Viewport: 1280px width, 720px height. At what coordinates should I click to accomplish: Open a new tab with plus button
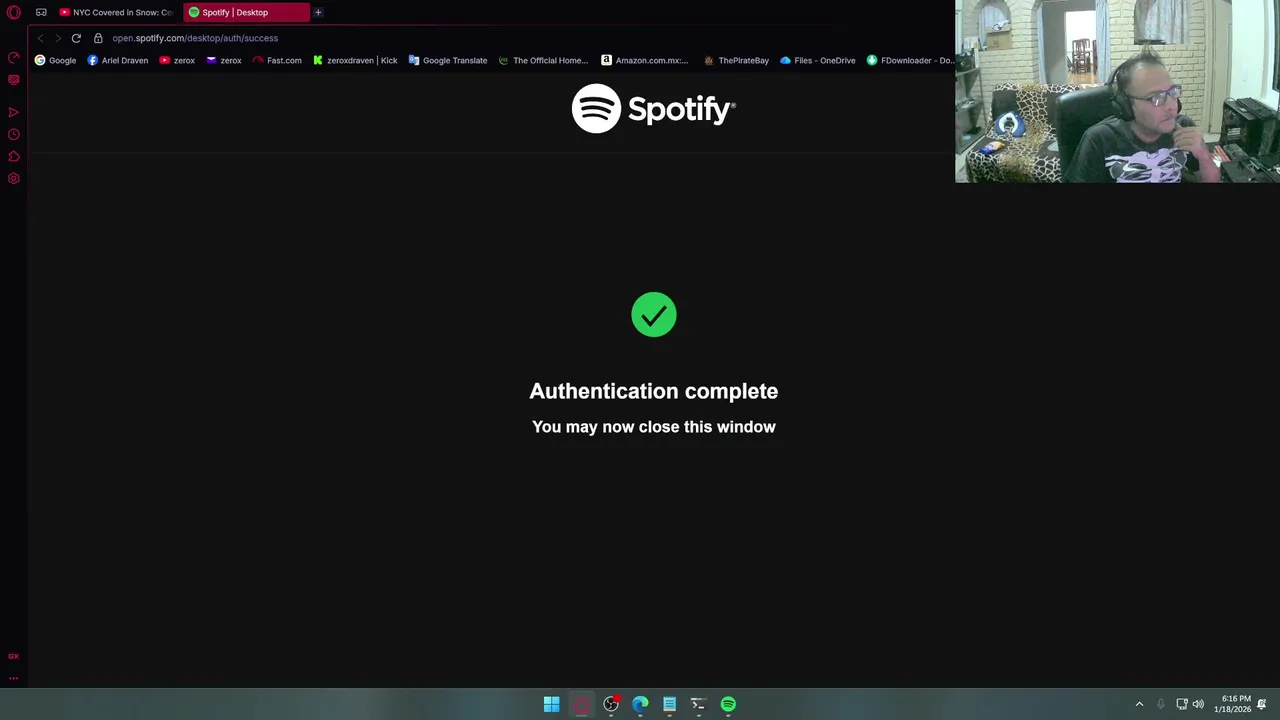[318, 12]
